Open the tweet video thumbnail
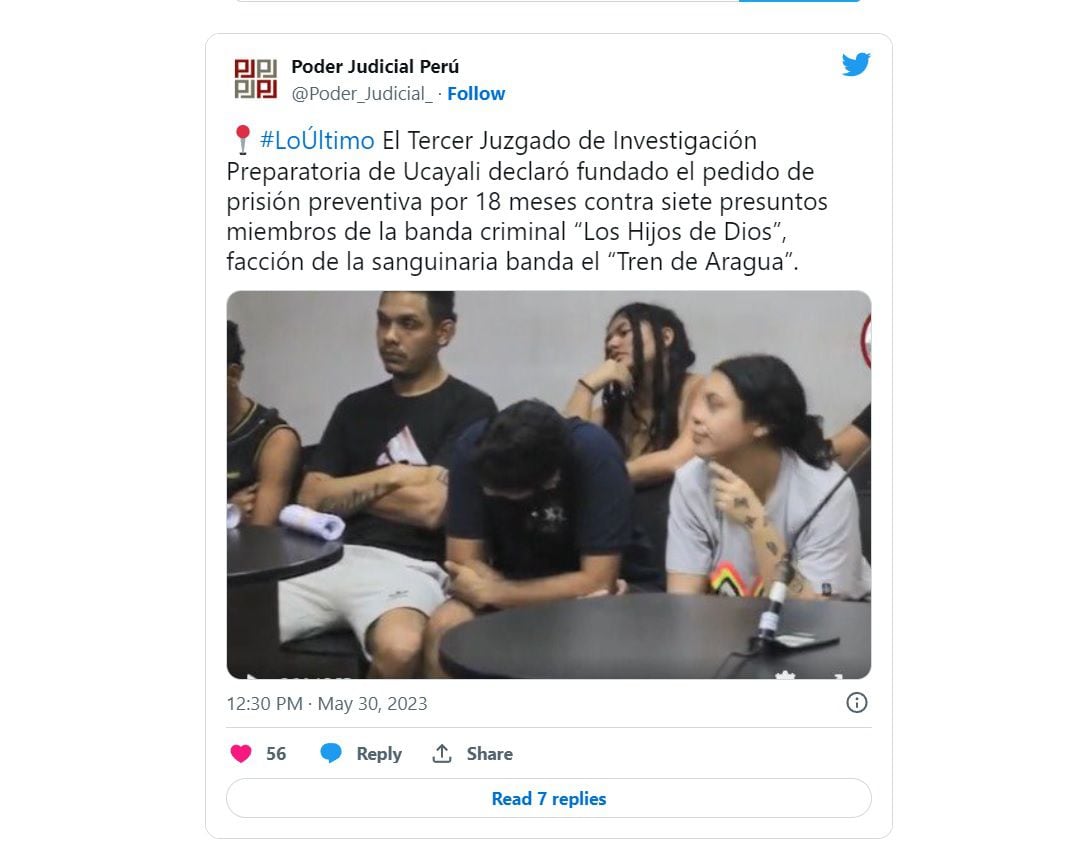 pyautogui.click(x=549, y=485)
